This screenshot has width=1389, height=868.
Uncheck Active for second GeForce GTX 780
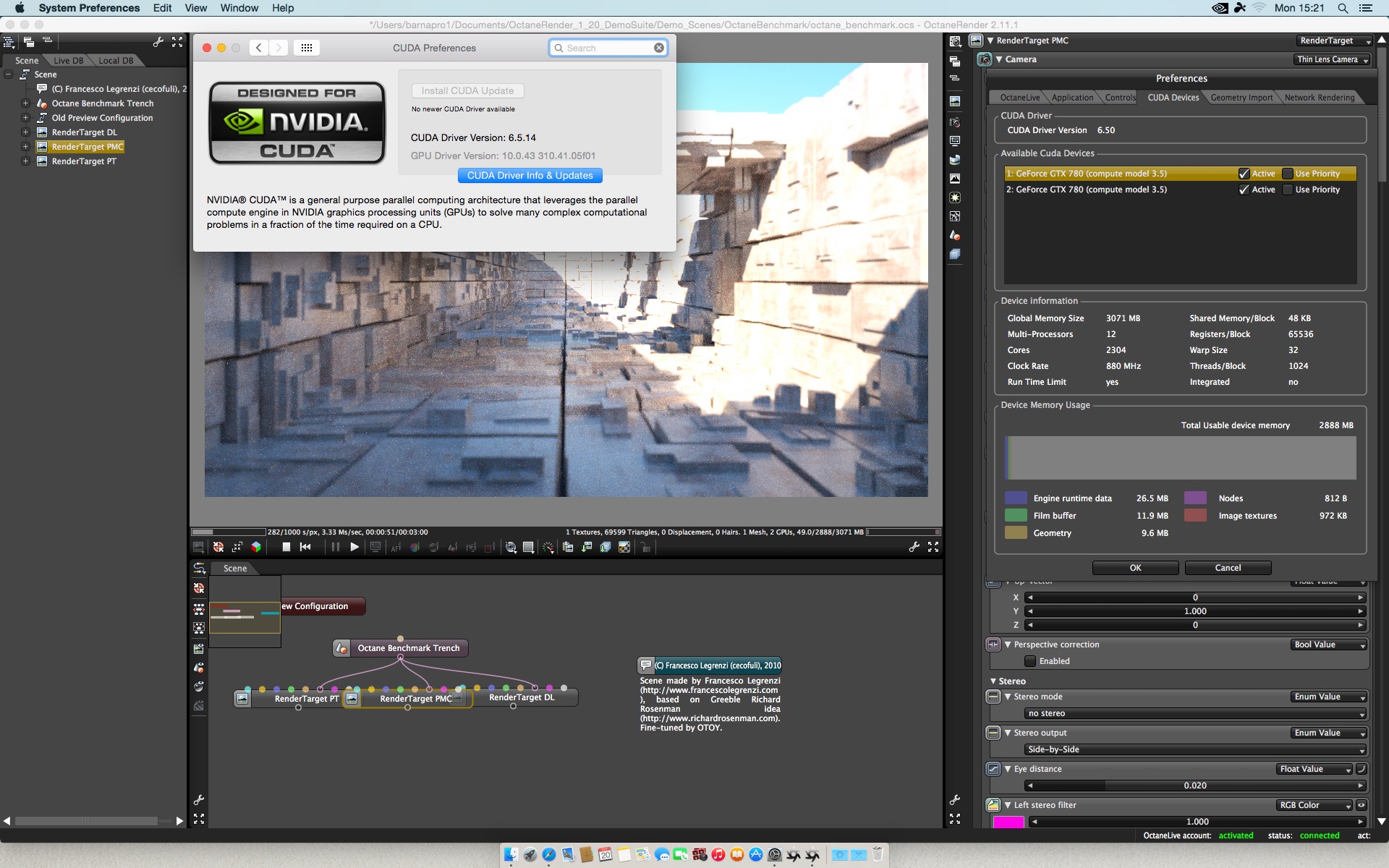(x=1244, y=190)
